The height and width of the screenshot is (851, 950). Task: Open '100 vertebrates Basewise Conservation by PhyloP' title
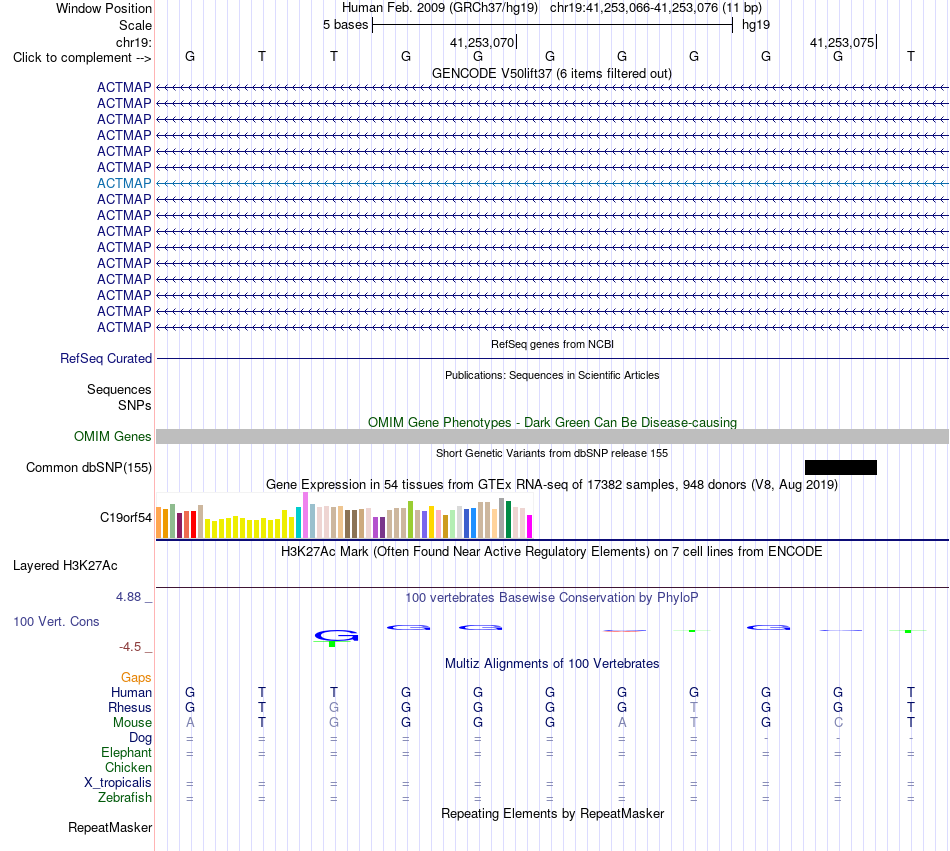(x=552, y=598)
